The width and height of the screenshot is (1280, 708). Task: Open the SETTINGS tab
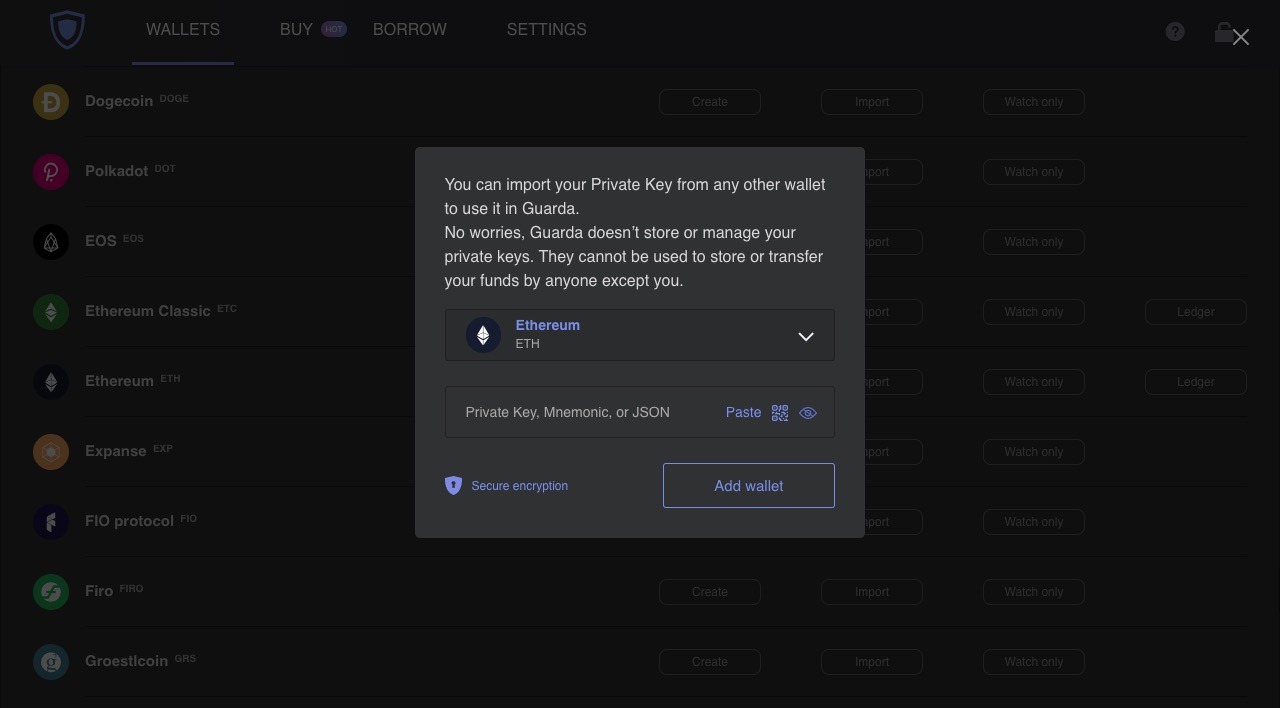(547, 30)
